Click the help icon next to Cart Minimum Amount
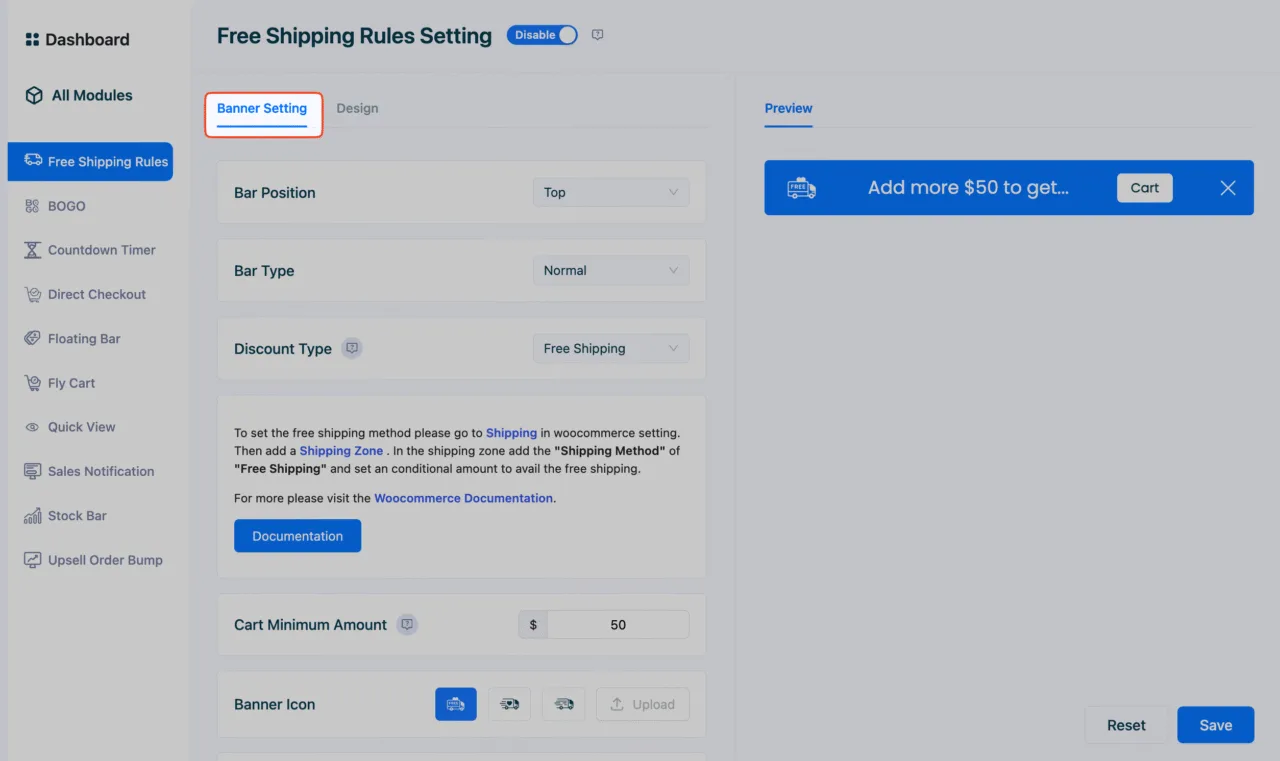Image resolution: width=1280 pixels, height=761 pixels. [x=407, y=624]
